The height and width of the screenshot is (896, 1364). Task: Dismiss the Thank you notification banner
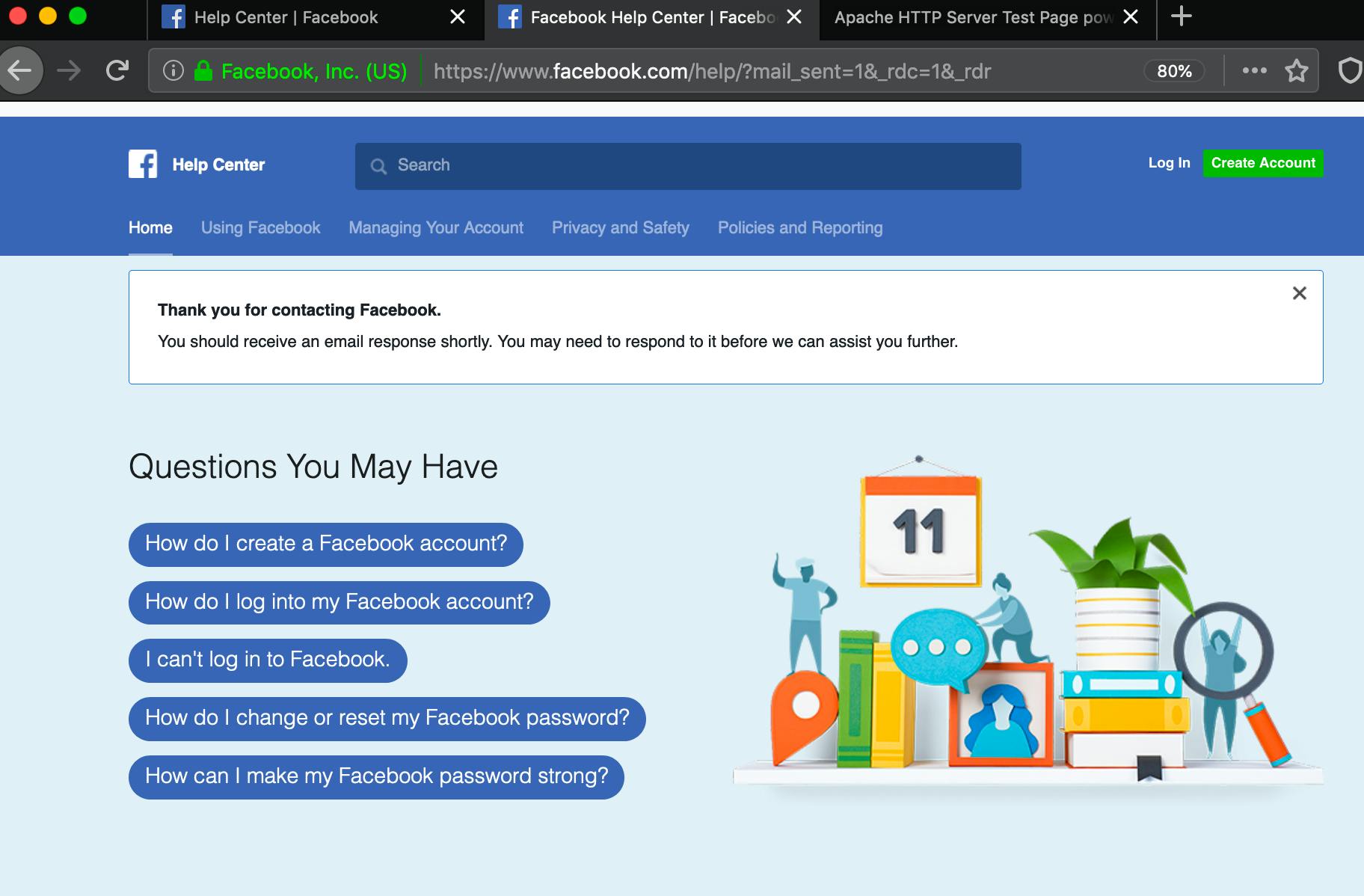coord(1299,293)
